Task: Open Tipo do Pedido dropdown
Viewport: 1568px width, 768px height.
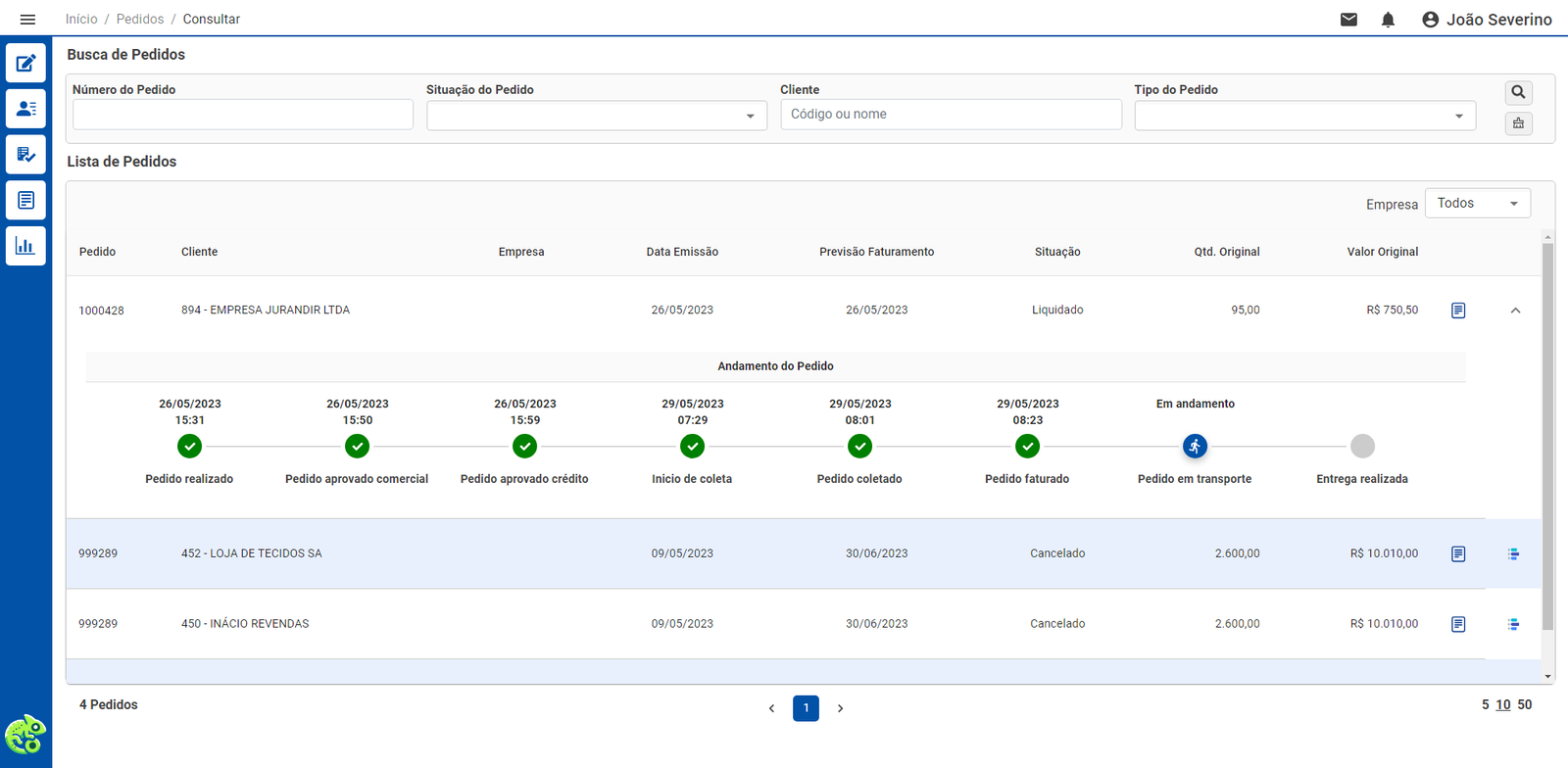Action: pos(1305,116)
